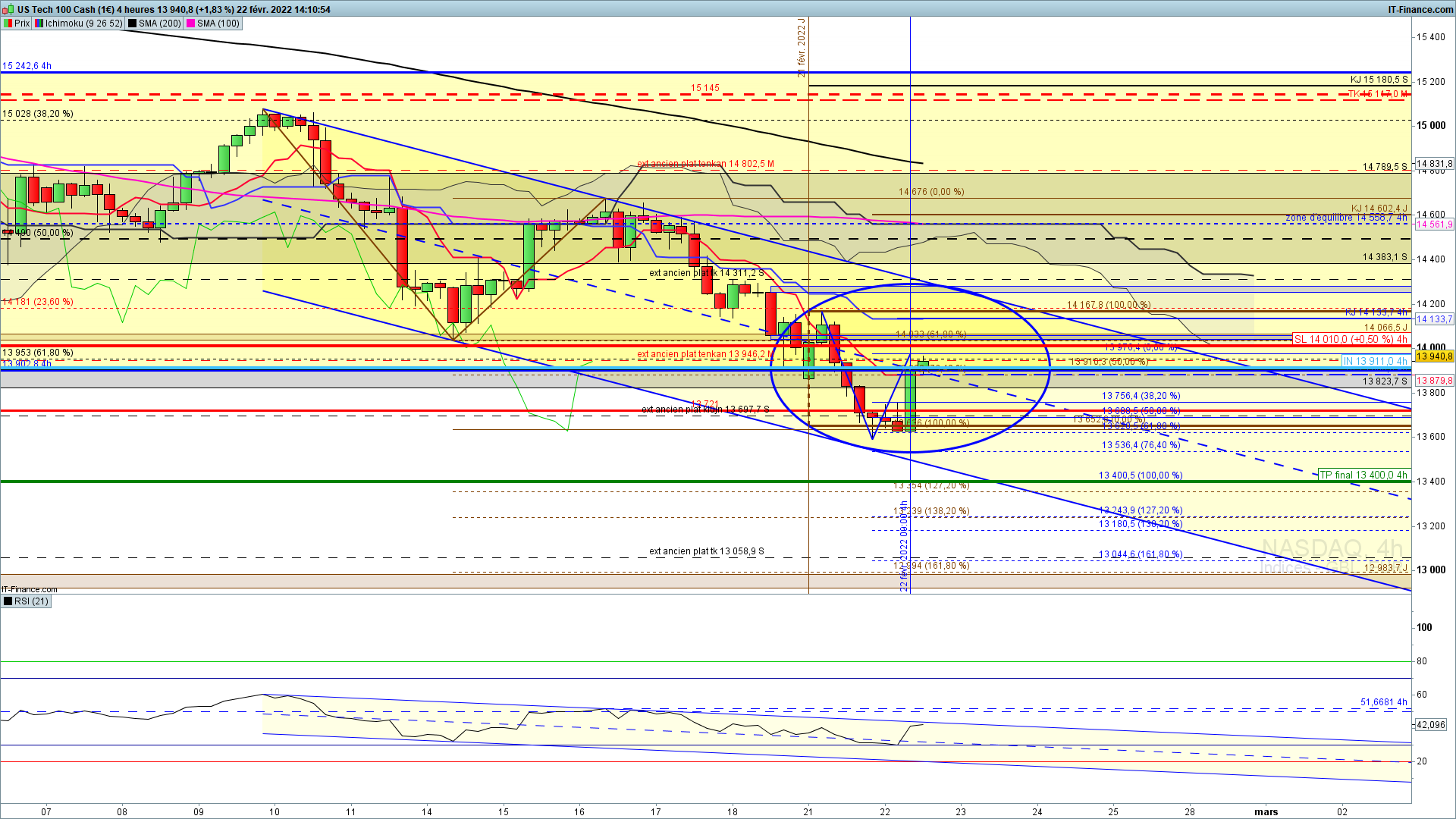Click the 42,096 RSI value tag

[x=1430, y=725]
